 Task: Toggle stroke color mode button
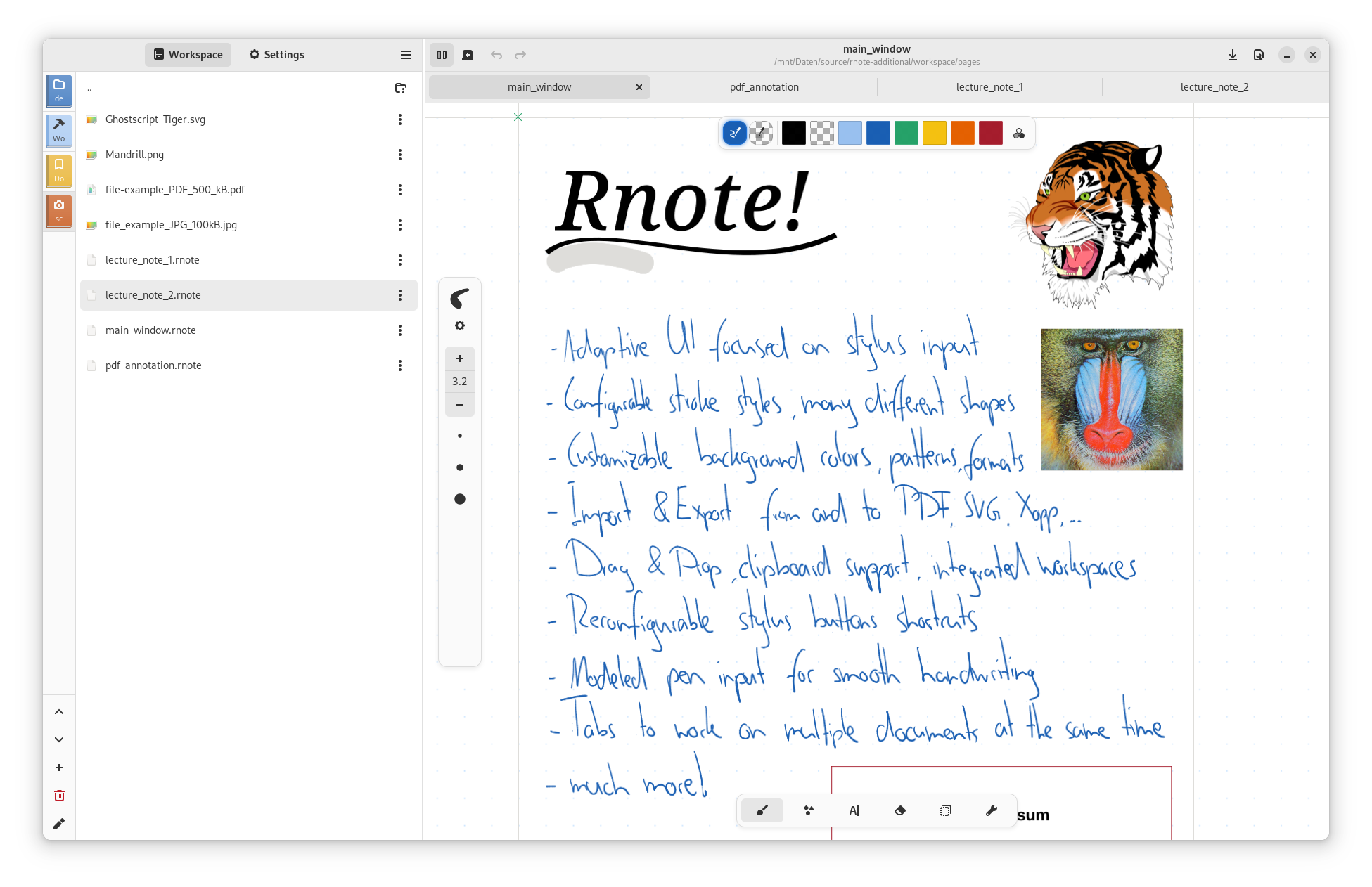pyautogui.click(x=734, y=133)
